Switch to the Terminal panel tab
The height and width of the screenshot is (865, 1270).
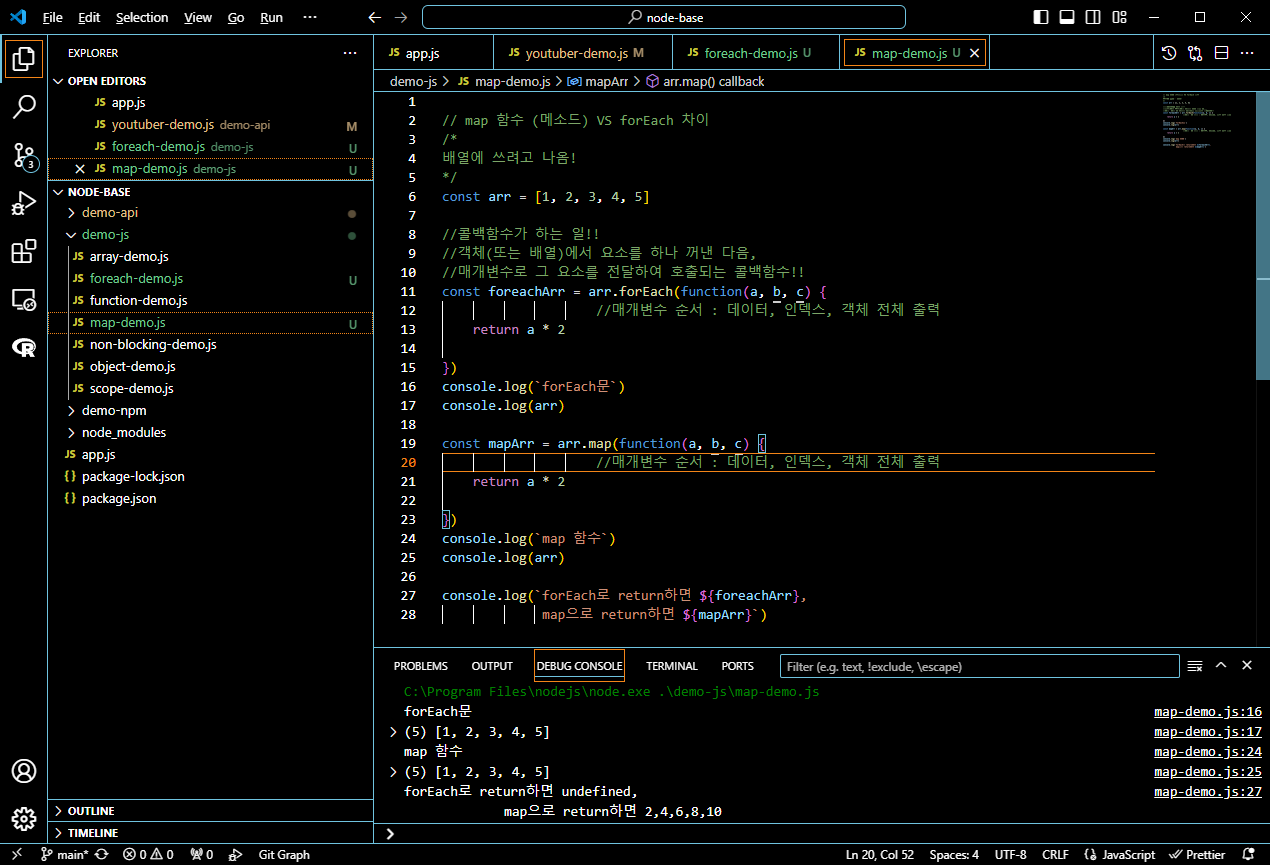click(672, 666)
